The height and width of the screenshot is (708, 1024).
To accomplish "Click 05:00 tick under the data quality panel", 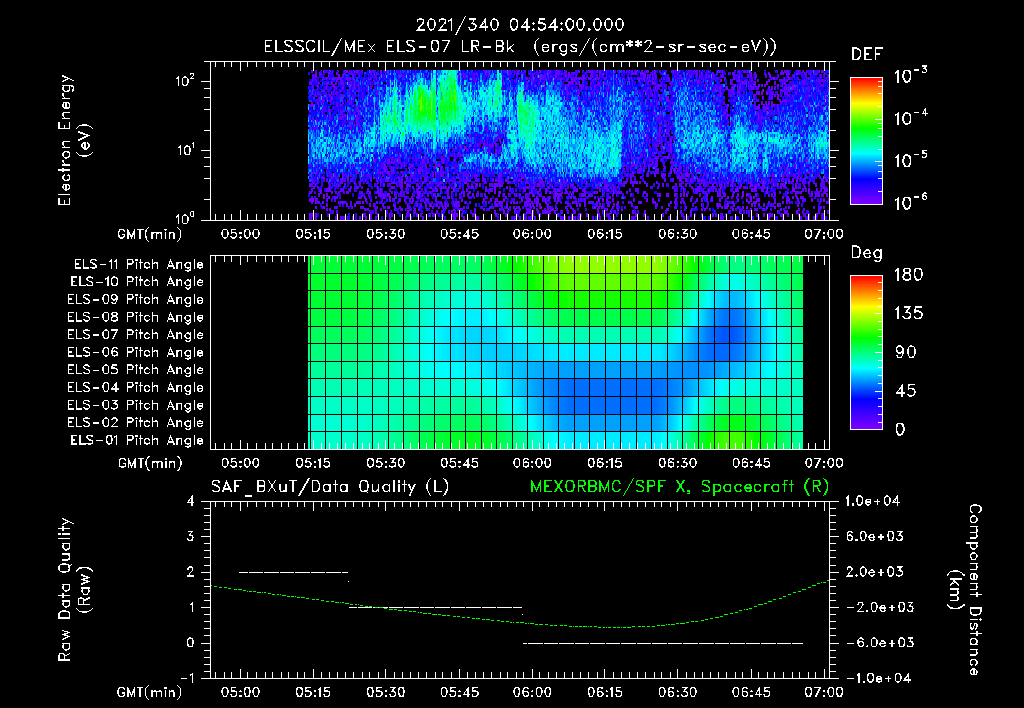I will 240,692.
